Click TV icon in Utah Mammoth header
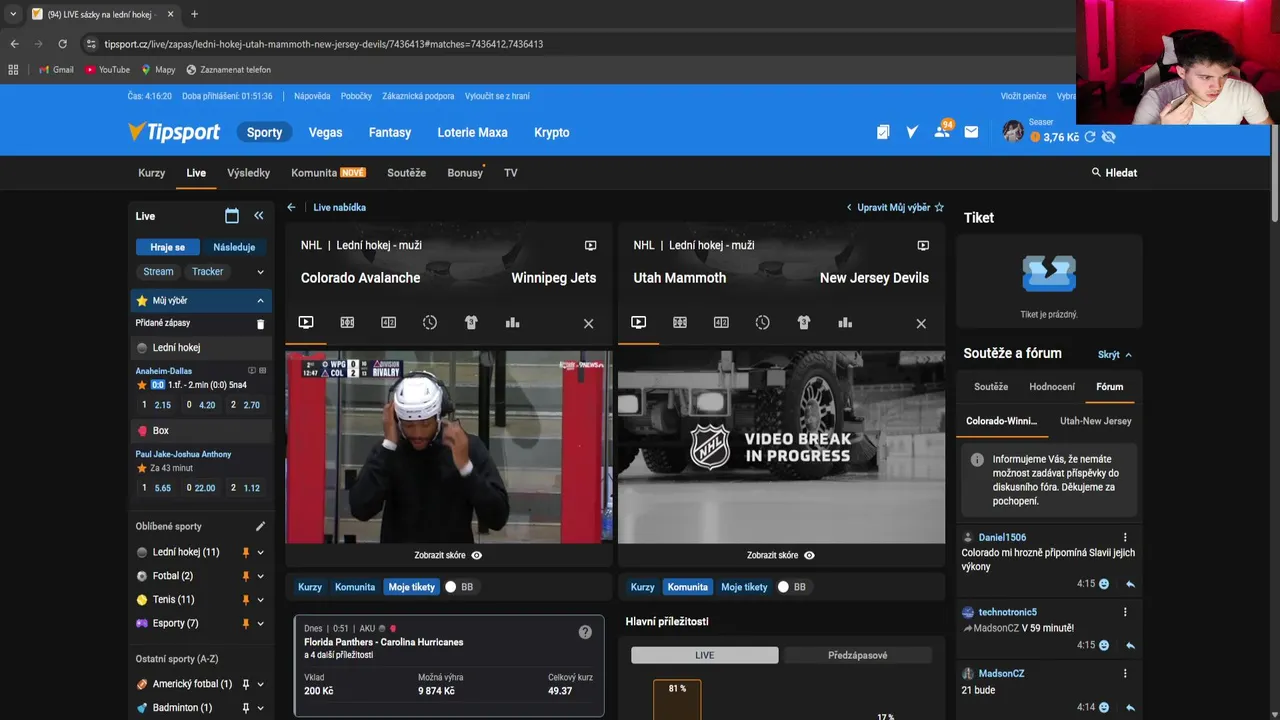This screenshot has height=720, width=1280. [923, 245]
